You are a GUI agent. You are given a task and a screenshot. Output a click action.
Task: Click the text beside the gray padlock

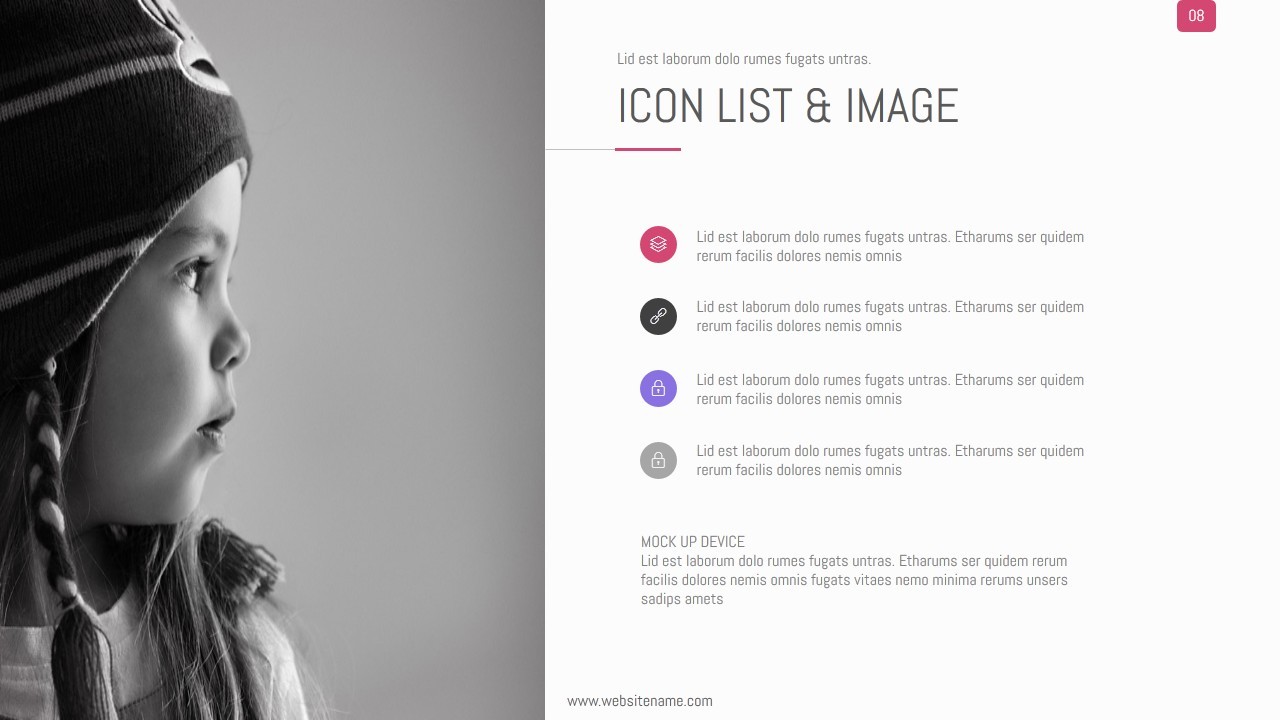[x=890, y=460]
